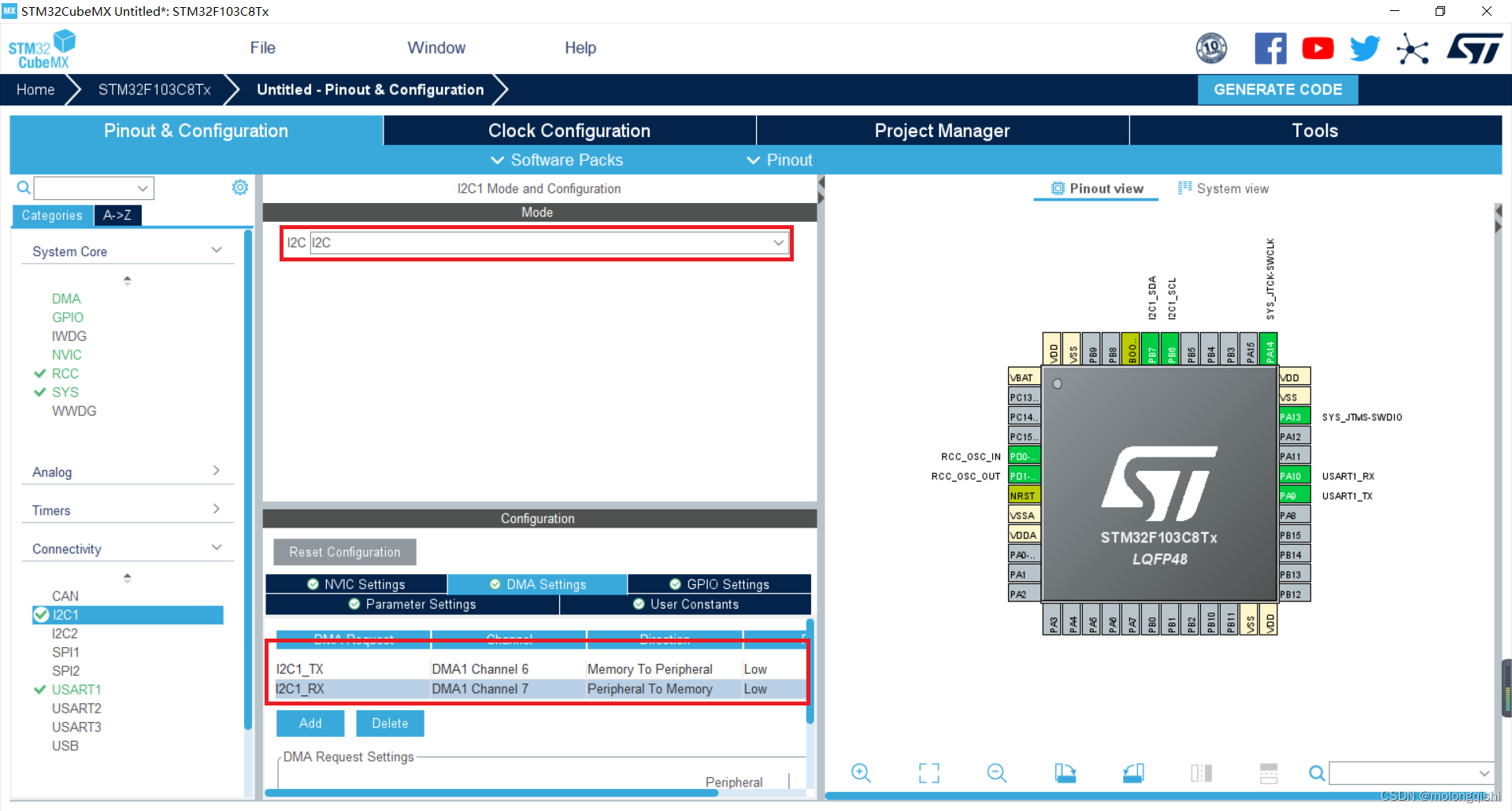Open the ST 10-year anniversary badge icon
Image resolution: width=1512 pixels, height=811 pixels.
tap(1211, 48)
